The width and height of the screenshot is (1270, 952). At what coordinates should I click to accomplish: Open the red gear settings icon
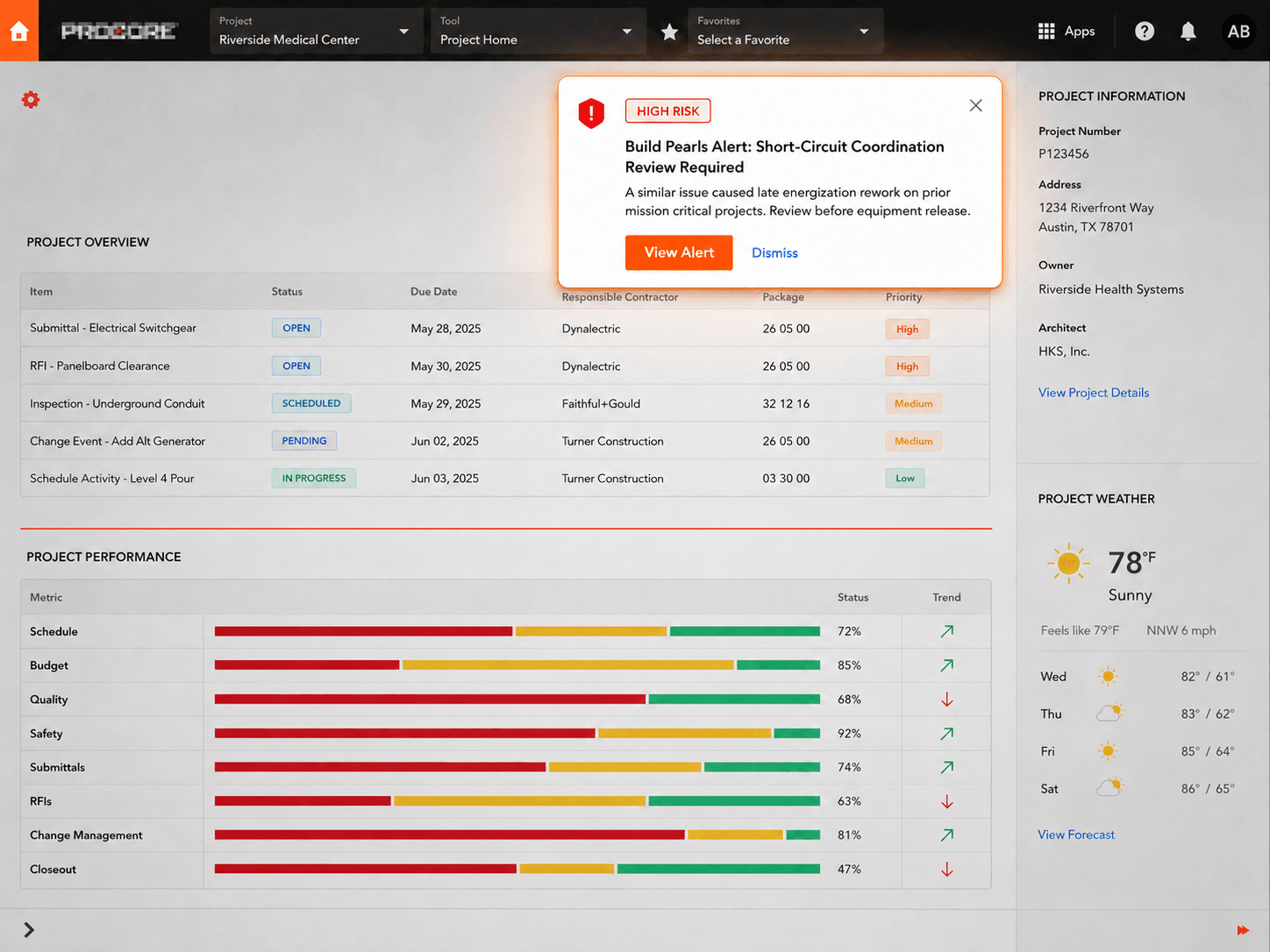tap(31, 100)
